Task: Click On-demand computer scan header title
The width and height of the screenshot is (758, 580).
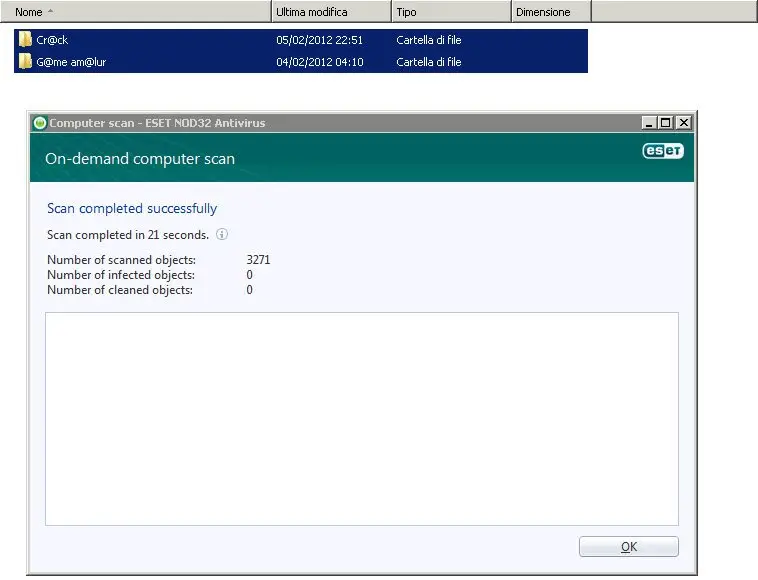Action: click(140, 159)
